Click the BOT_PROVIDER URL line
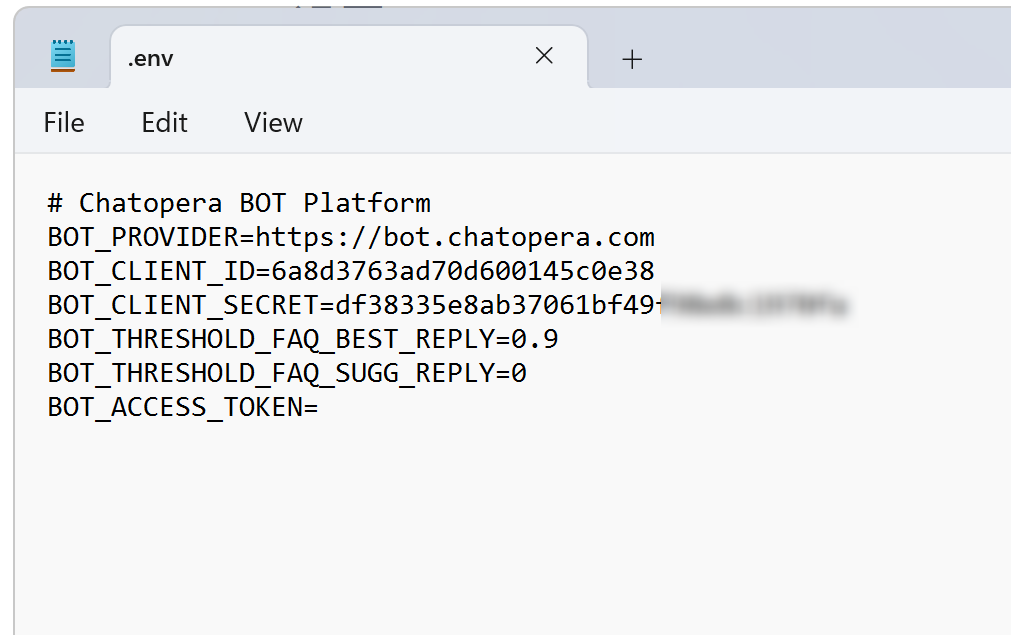 tap(351, 237)
